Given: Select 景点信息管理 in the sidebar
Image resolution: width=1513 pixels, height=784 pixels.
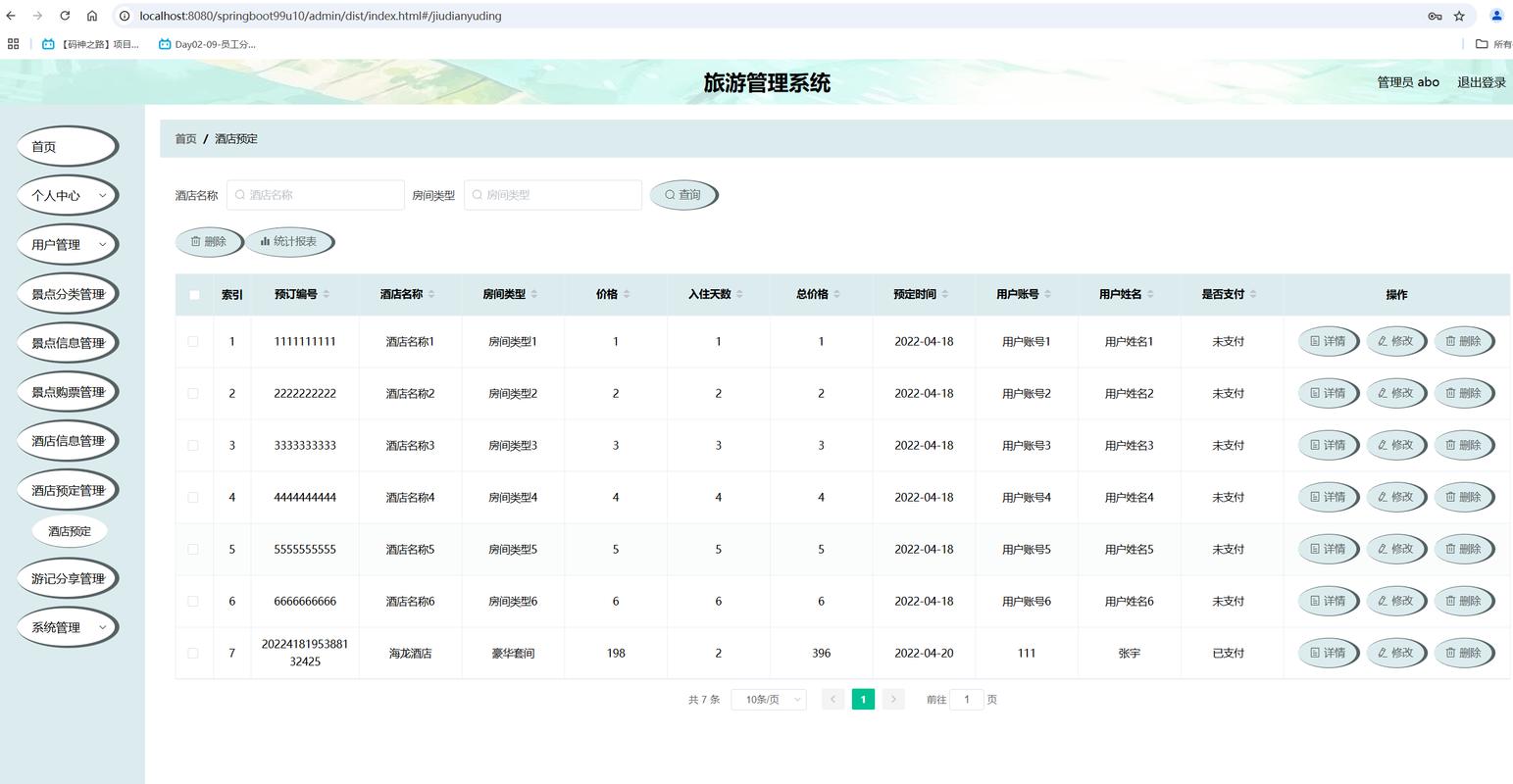Looking at the screenshot, I should 67,342.
